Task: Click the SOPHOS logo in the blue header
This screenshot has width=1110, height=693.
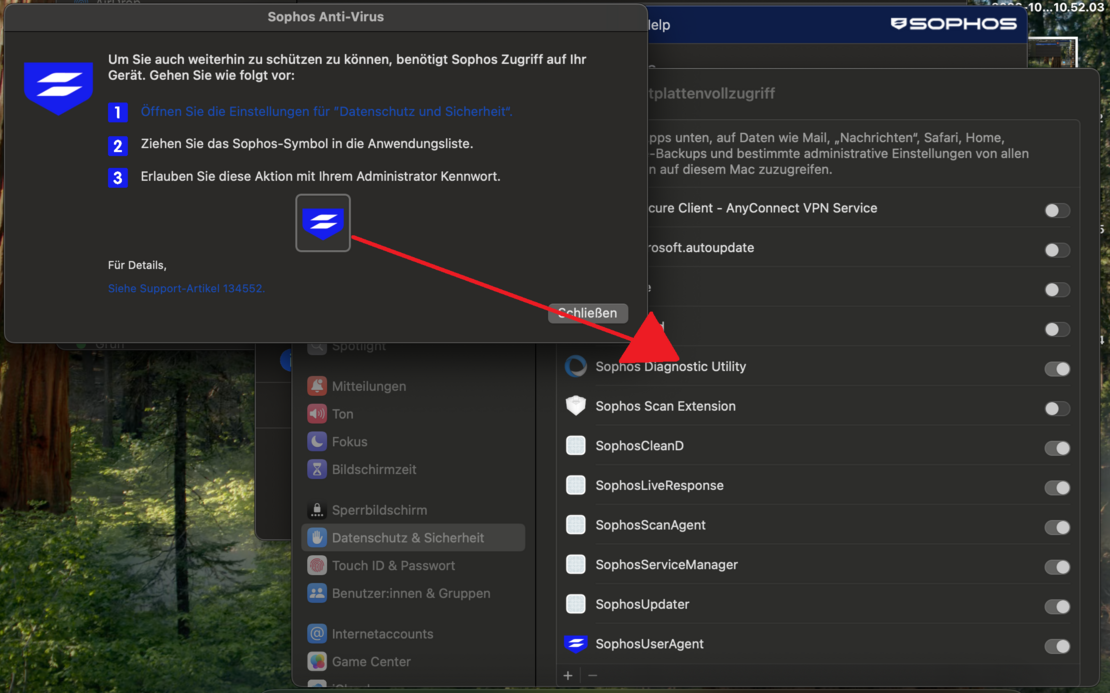Action: (954, 24)
